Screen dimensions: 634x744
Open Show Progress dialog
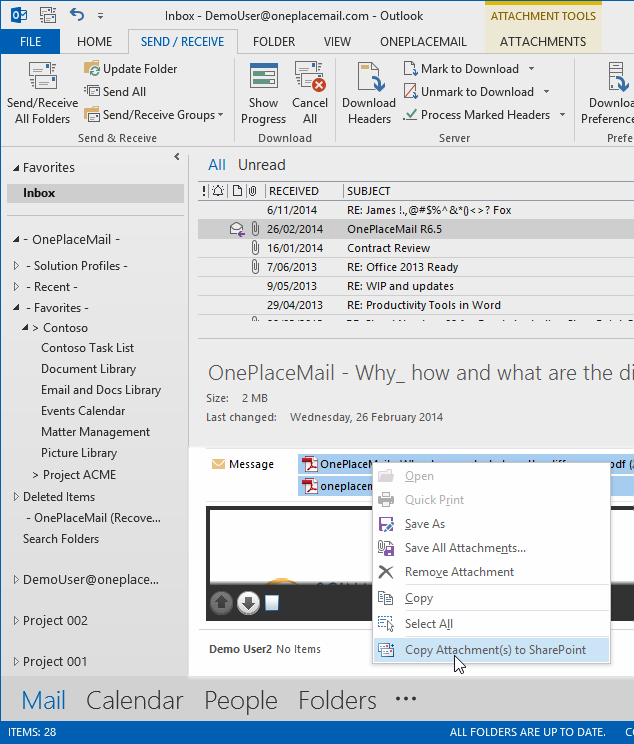264,78
